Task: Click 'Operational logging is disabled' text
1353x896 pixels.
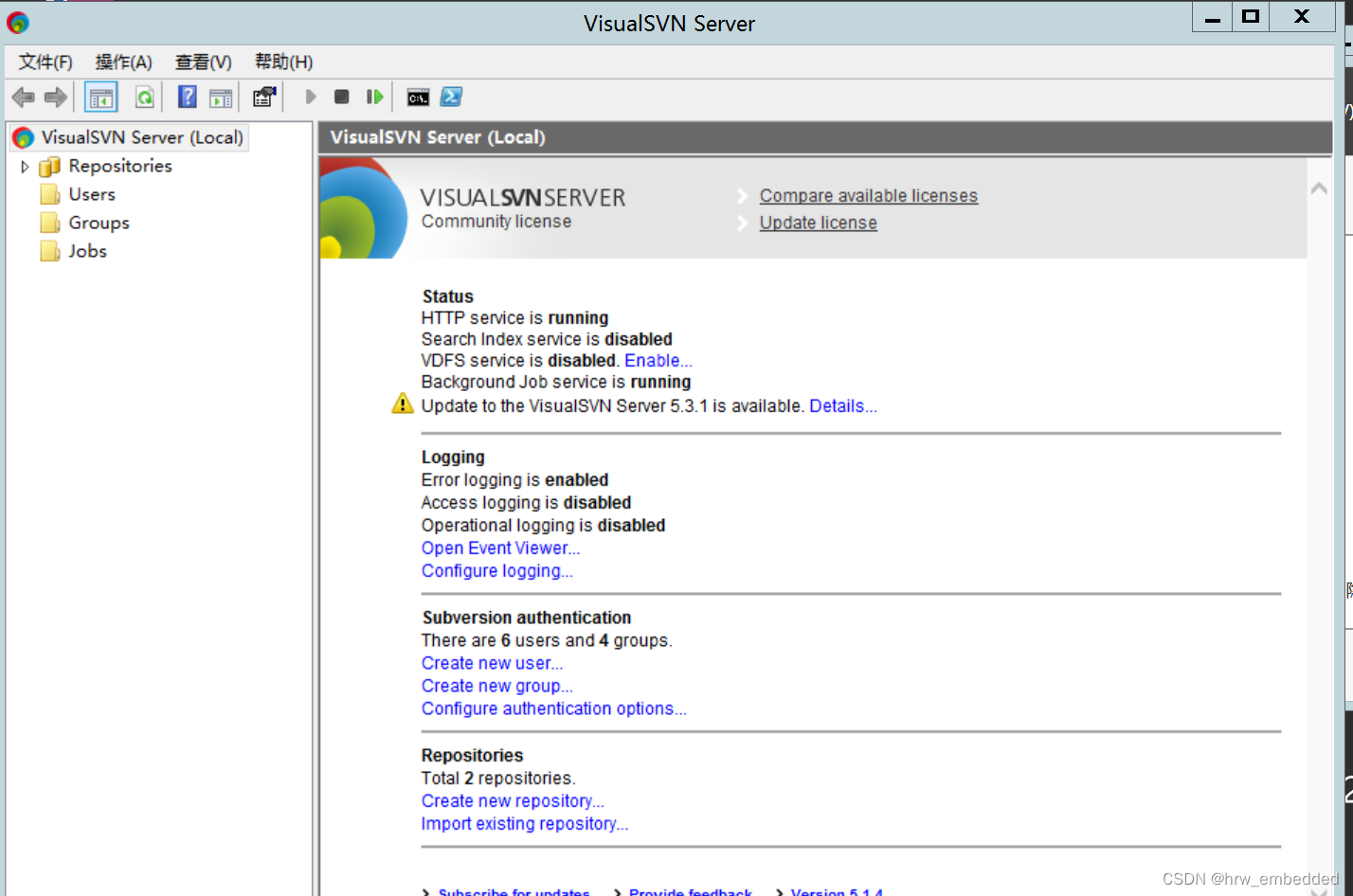Action: tap(544, 526)
